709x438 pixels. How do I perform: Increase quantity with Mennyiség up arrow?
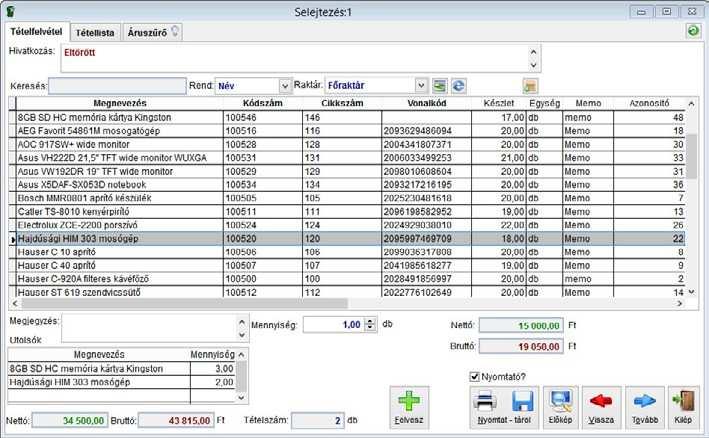pos(370,321)
